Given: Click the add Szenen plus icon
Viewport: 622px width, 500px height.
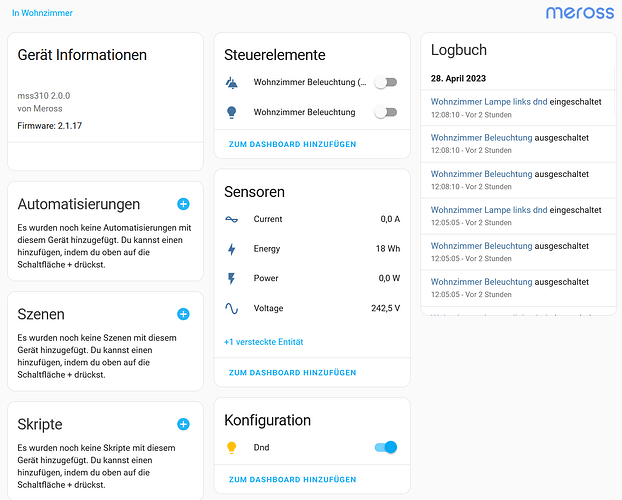Looking at the screenshot, I should (183, 314).
